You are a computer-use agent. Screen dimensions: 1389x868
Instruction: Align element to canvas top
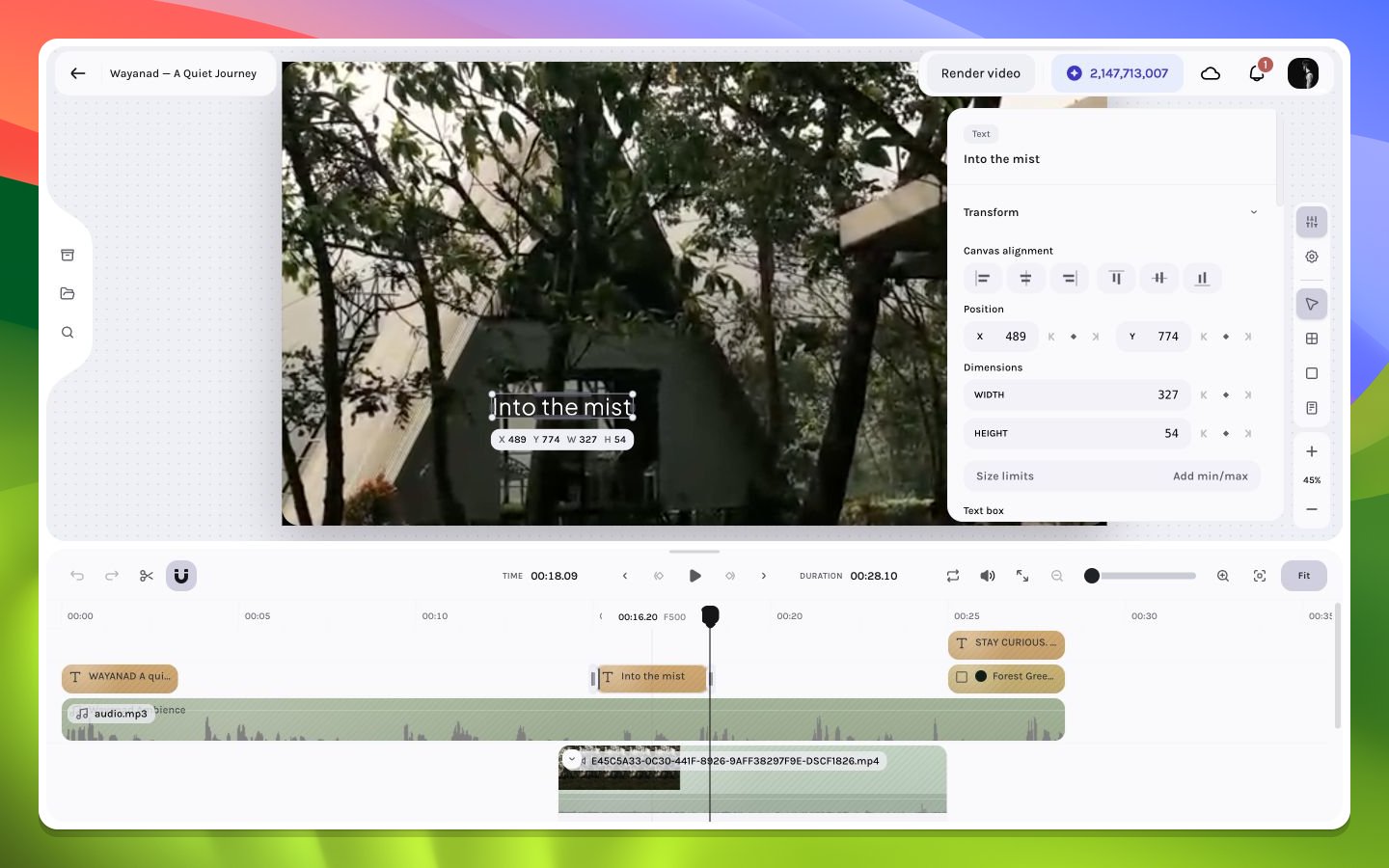tap(1116, 279)
